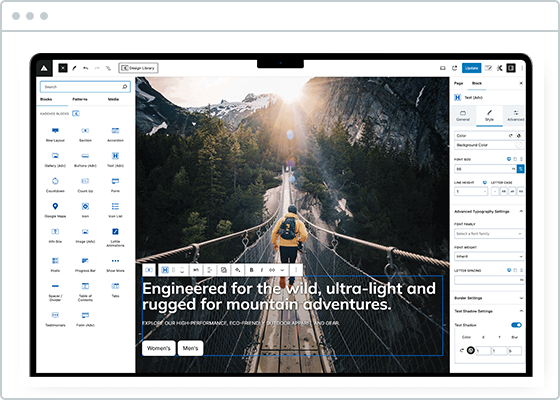Open the Advanced settings tab
Viewport: 560px width, 400px height.
[515, 116]
